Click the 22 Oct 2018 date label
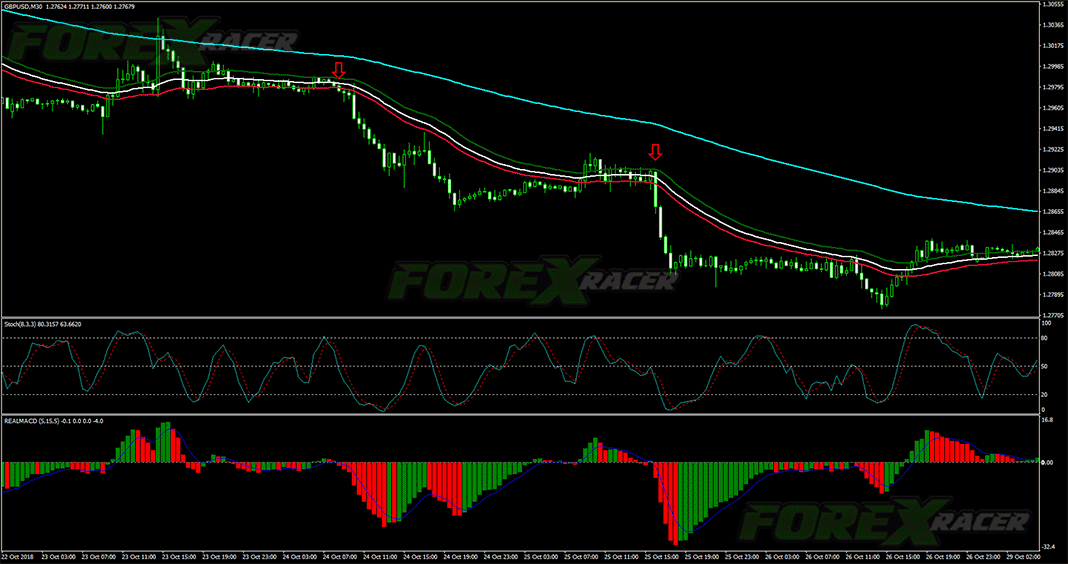This screenshot has width=1068, height=564. [16, 556]
